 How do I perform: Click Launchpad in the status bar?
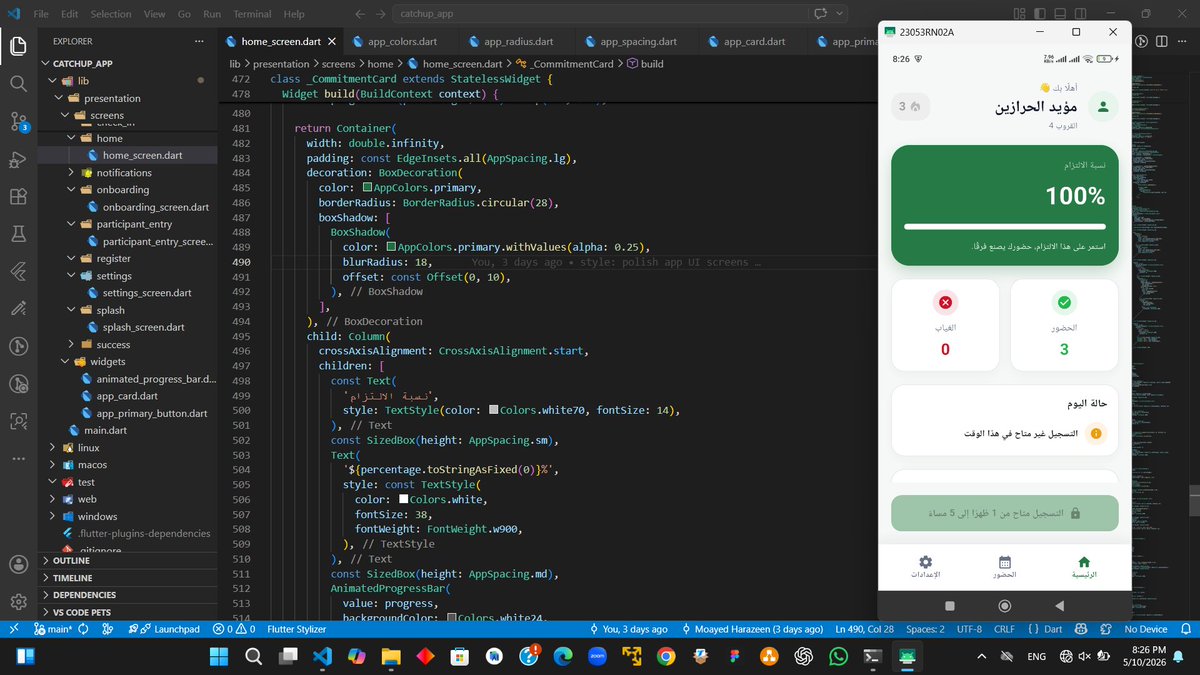(169, 629)
